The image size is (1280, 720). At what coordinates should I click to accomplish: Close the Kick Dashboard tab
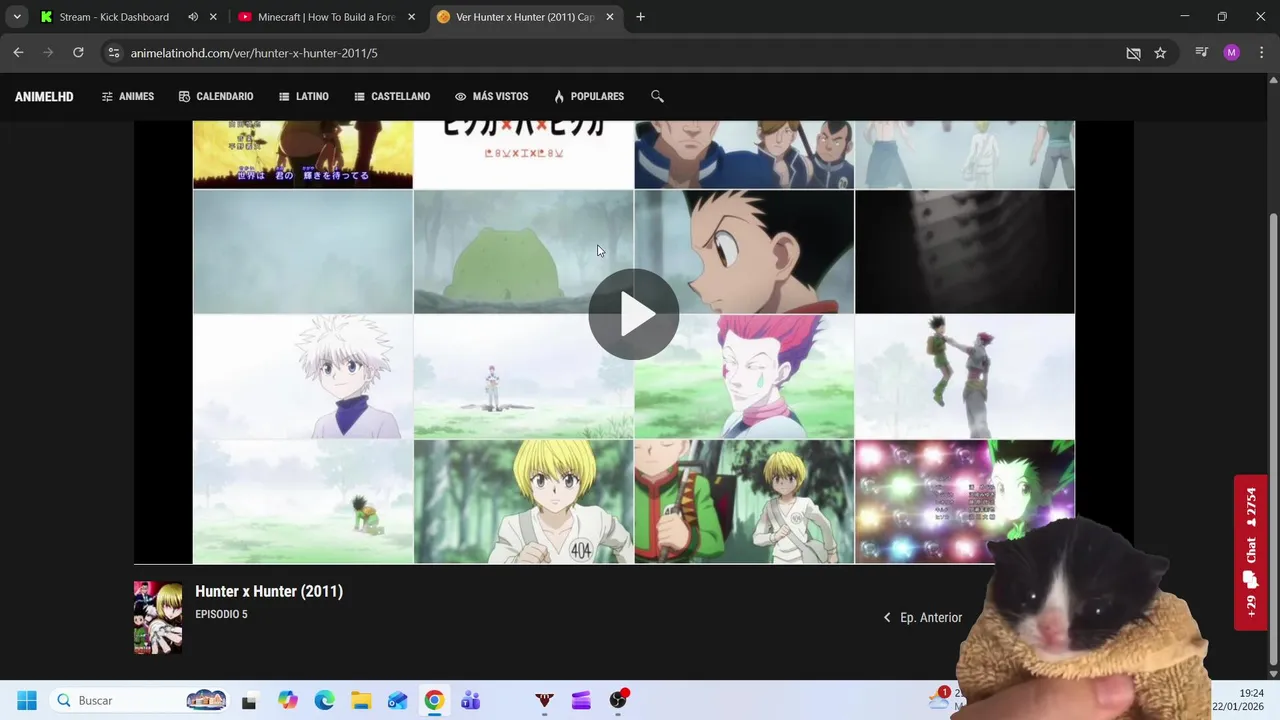click(213, 17)
